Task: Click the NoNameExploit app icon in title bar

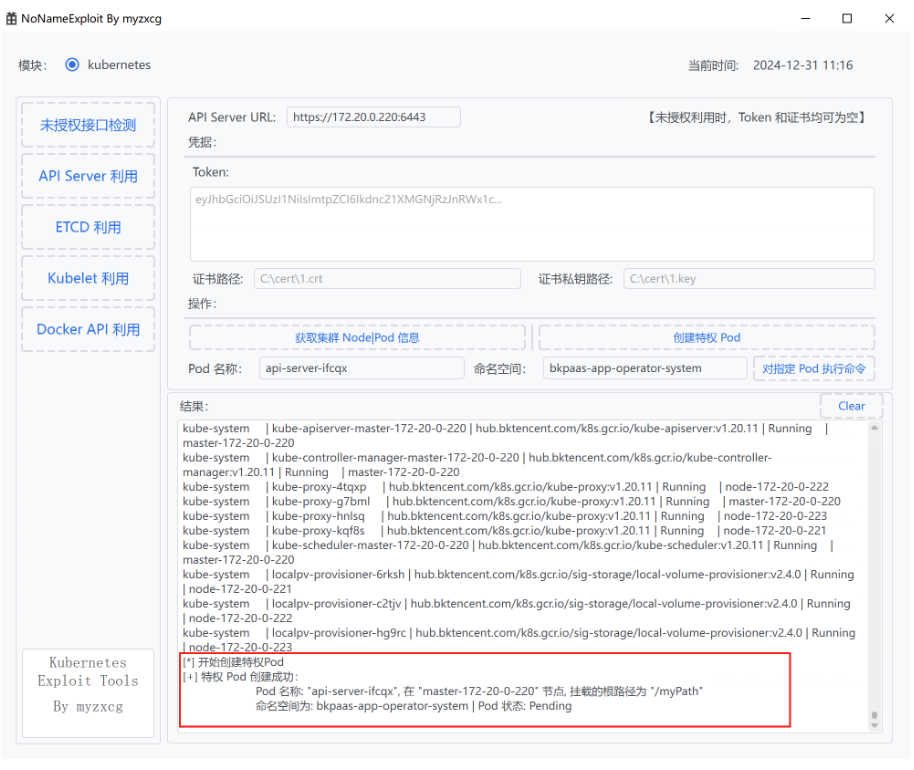Action: [11, 19]
